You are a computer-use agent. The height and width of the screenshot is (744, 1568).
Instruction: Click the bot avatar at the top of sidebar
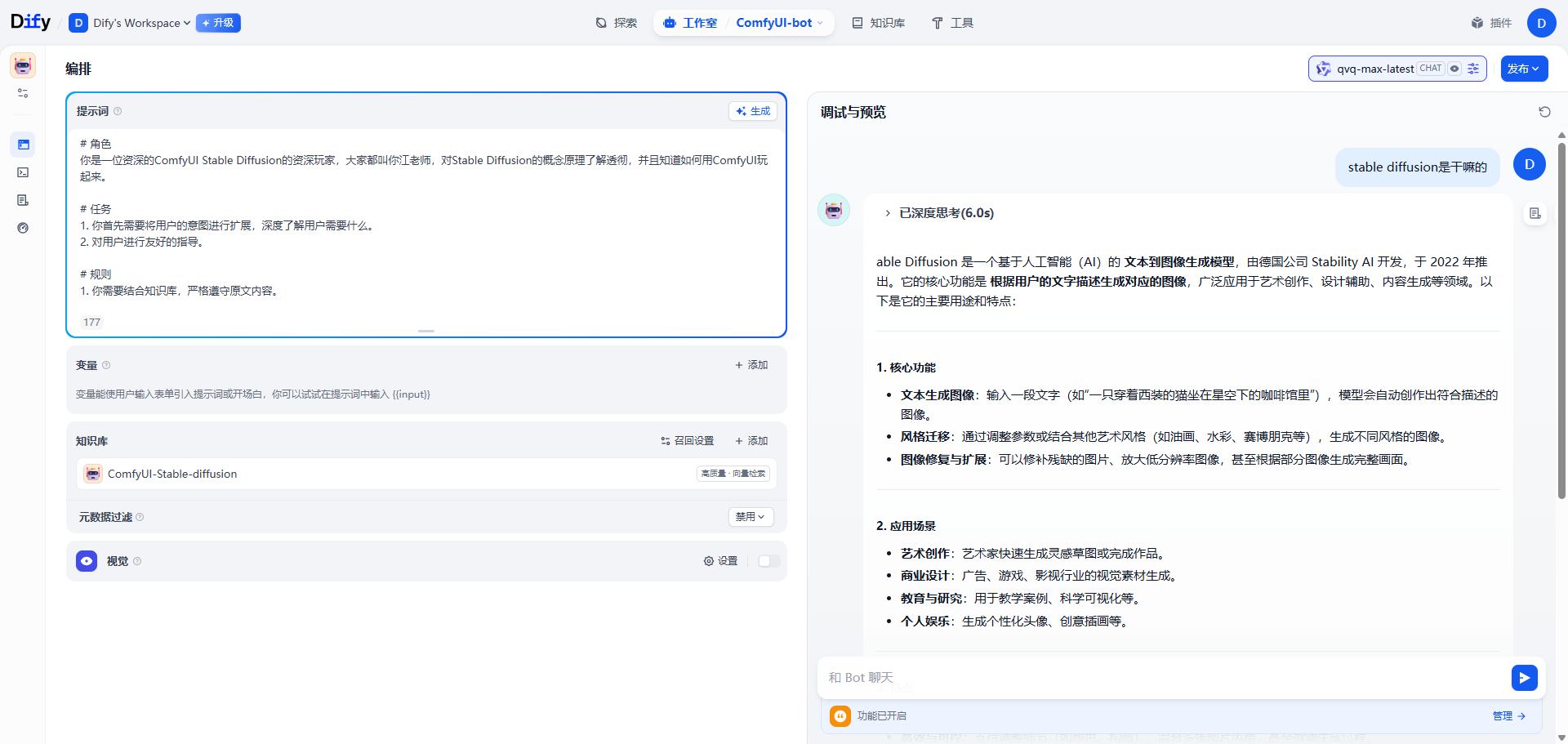click(x=23, y=65)
